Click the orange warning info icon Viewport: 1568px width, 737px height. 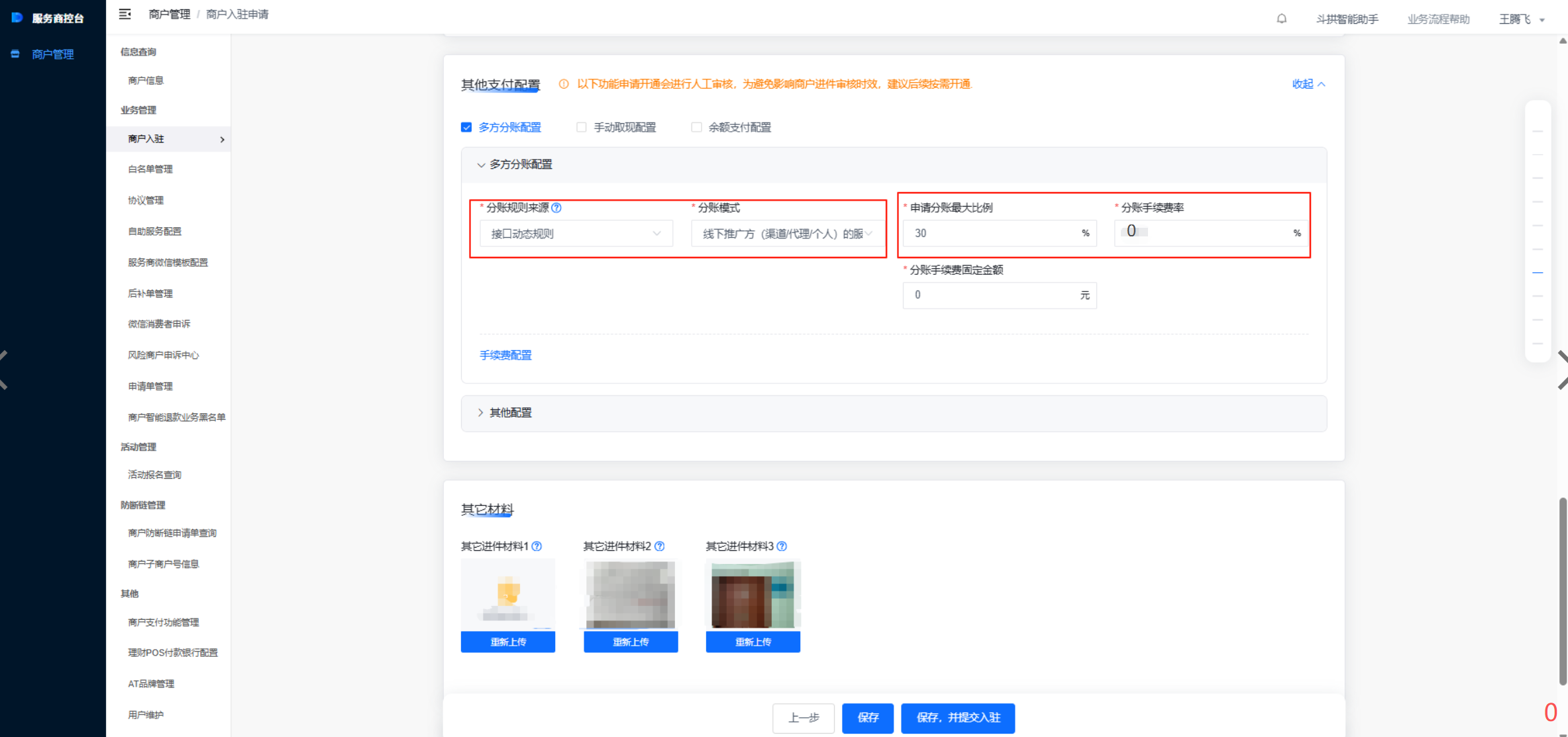[x=564, y=84]
